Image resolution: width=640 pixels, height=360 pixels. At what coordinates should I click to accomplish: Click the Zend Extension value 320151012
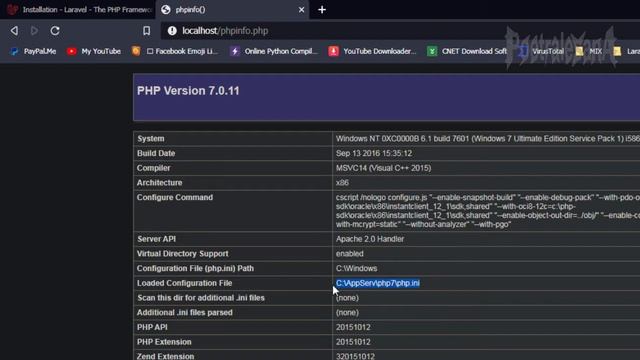coord(355,356)
